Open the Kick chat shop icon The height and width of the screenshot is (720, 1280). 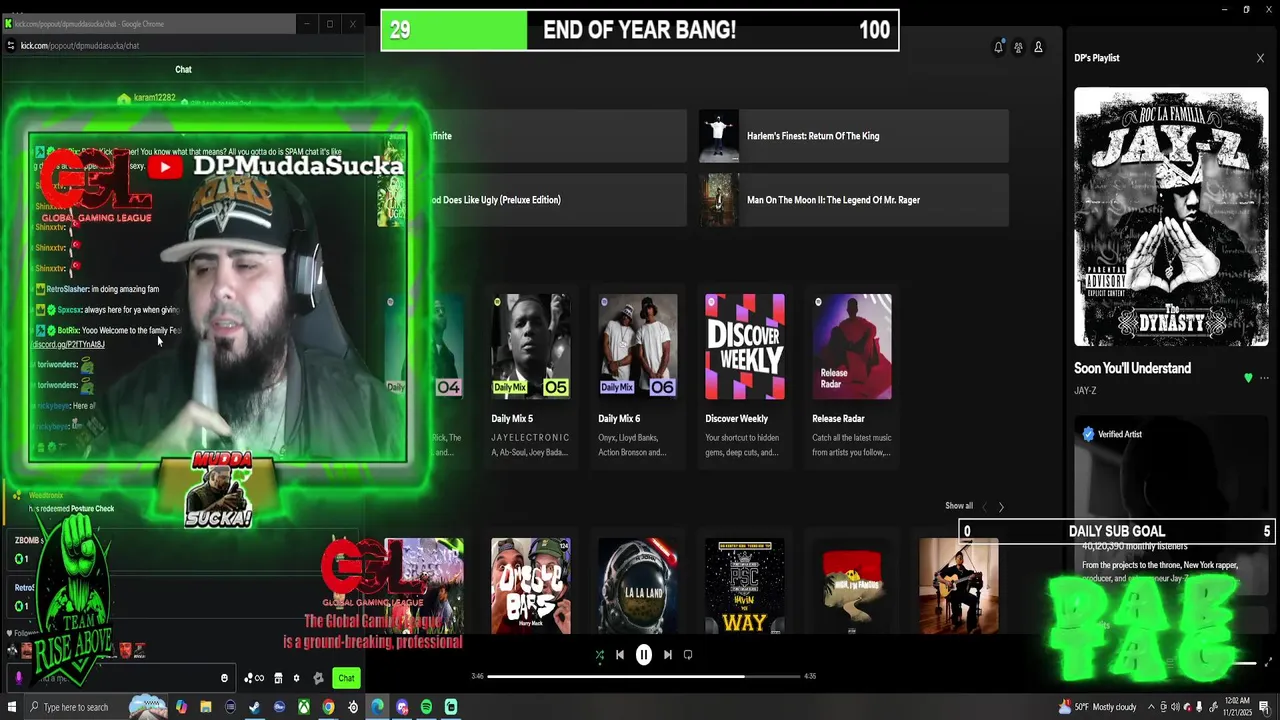[x=278, y=678]
